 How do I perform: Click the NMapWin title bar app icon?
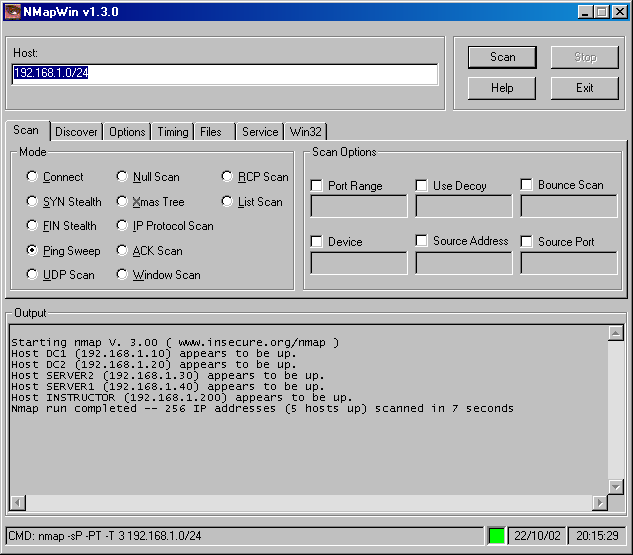pos(12,11)
